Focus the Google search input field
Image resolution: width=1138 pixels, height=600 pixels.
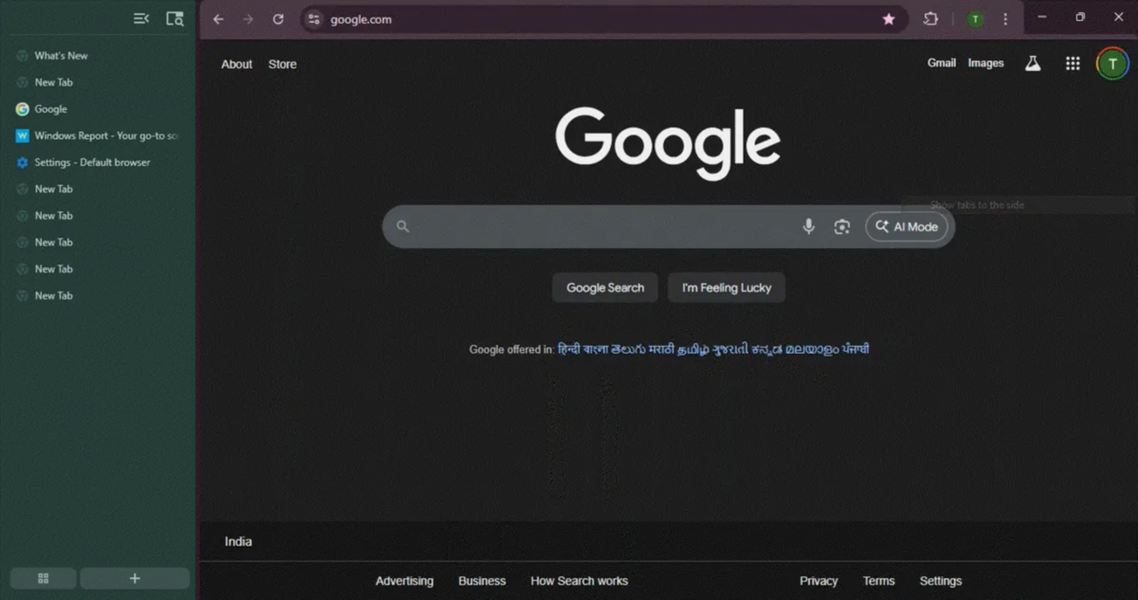pos(600,227)
